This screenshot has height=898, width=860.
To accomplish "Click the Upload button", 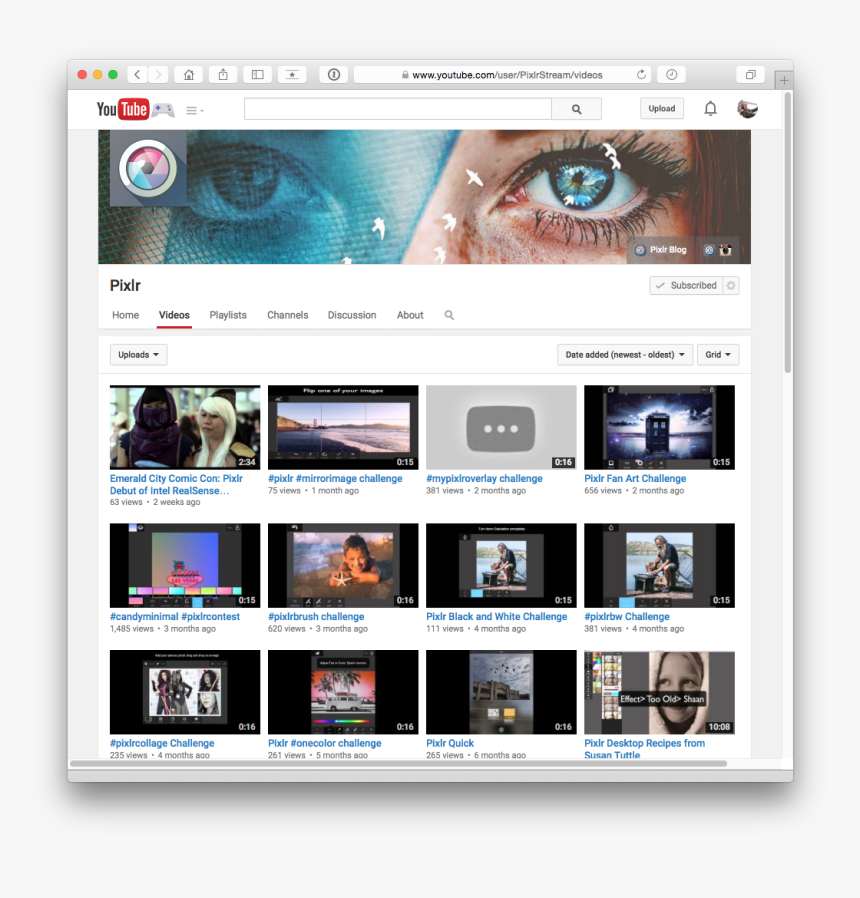I will pyautogui.click(x=662, y=108).
